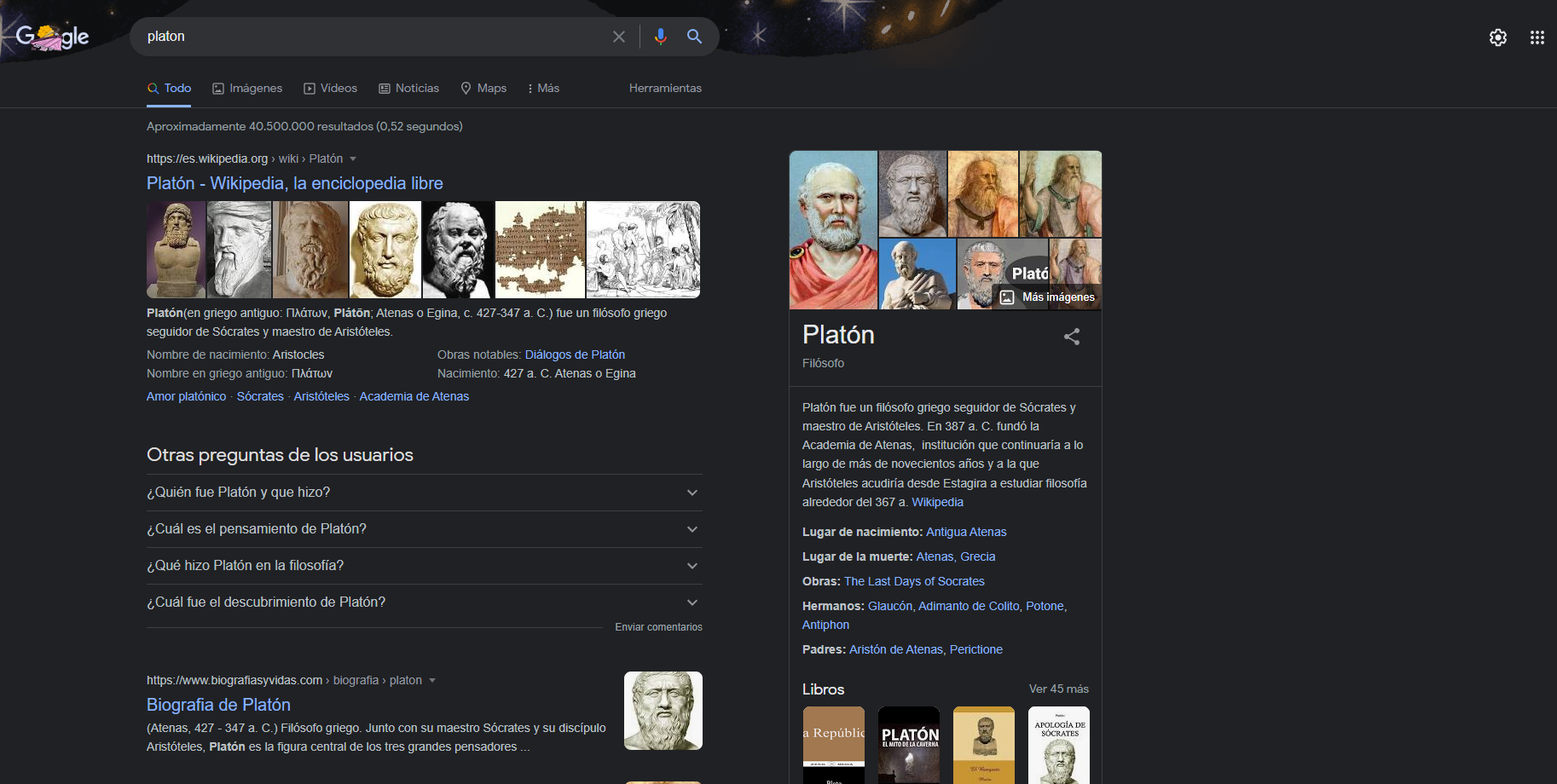Open the seated statue against blue sky image
Screen dimensions: 1557x784
click(917, 274)
